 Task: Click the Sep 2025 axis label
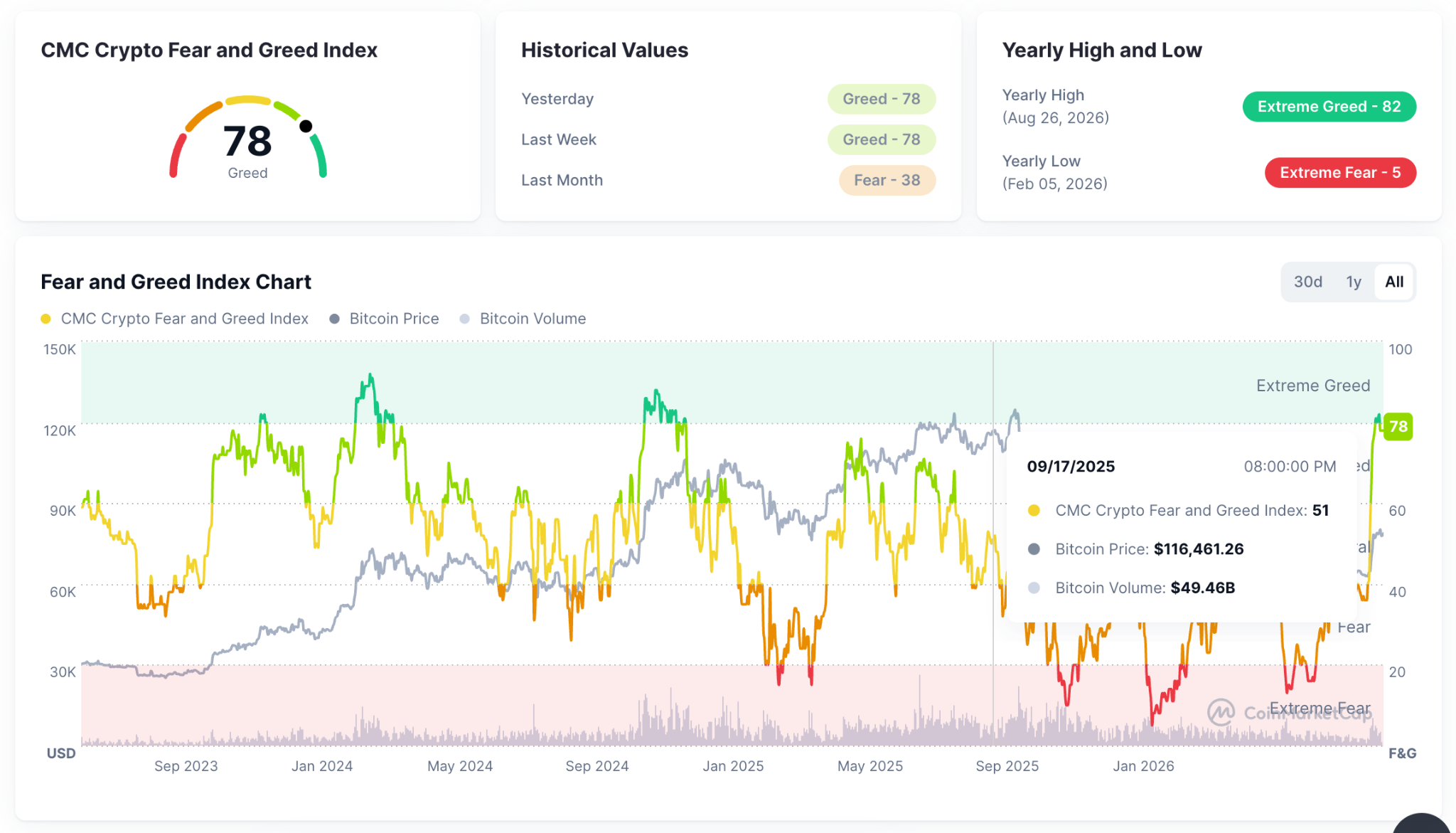pos(1007,766)
